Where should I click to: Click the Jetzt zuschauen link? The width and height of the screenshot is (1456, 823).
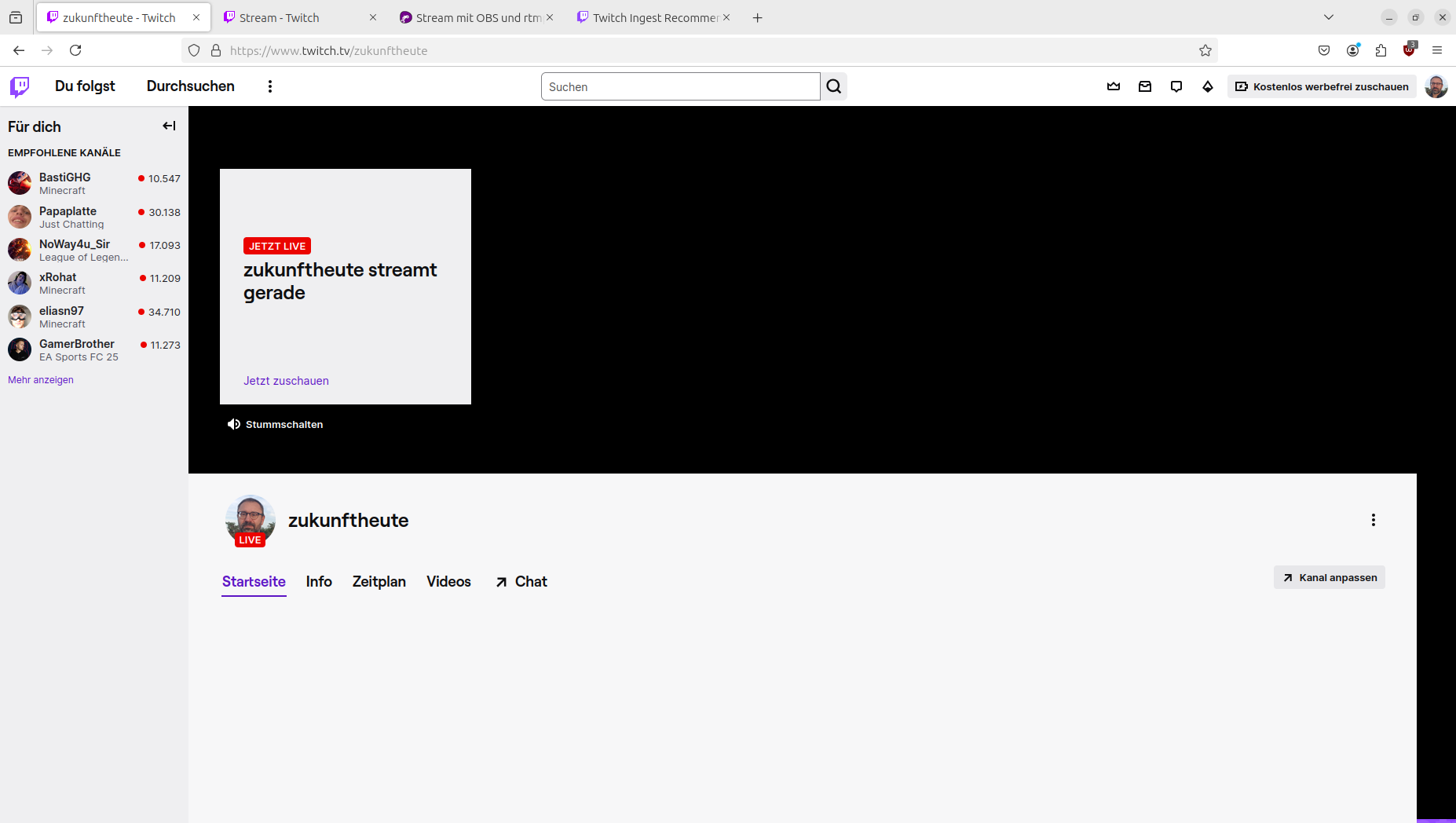[x=286, y=381]
